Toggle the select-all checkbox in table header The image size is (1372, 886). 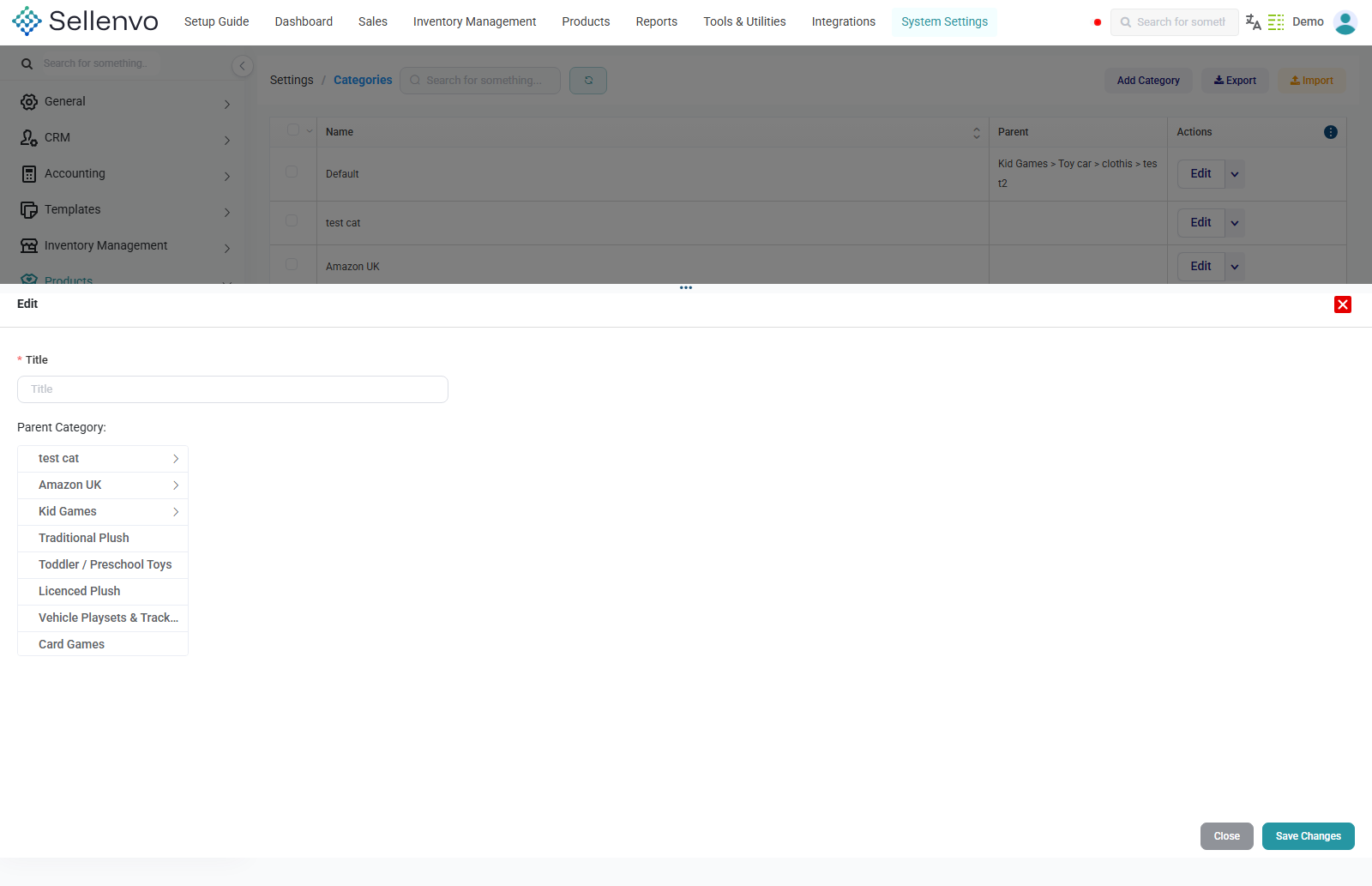coord(292,130)
